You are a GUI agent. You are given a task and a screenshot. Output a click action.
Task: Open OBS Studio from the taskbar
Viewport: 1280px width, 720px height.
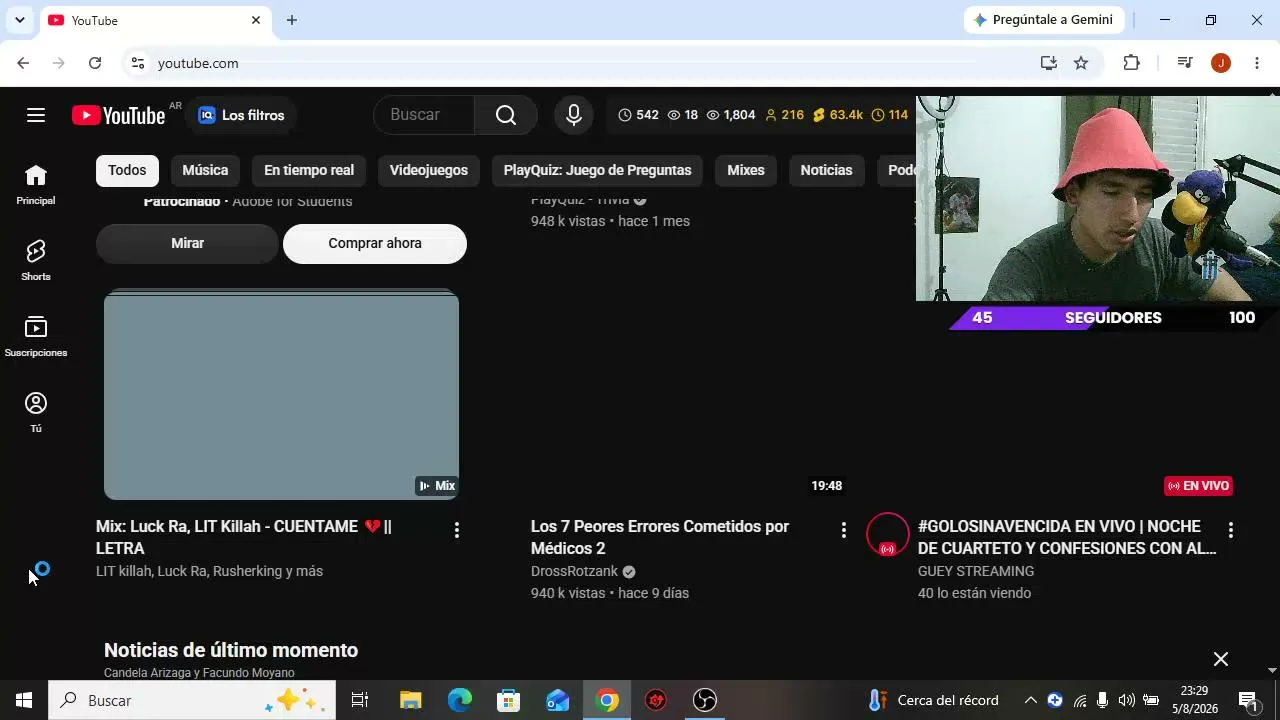tap(705, 700)
